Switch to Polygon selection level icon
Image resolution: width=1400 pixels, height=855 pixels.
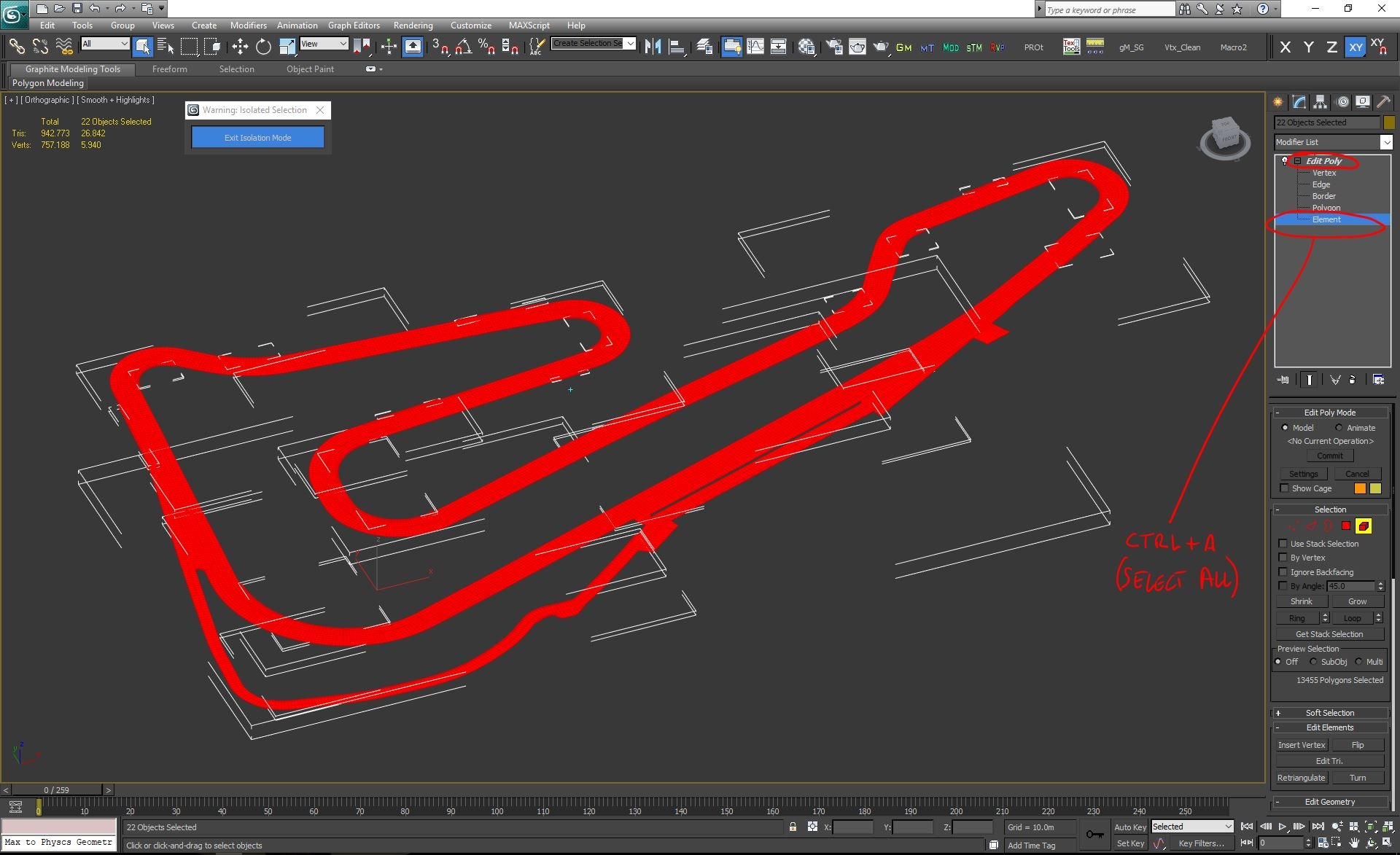1346,526
